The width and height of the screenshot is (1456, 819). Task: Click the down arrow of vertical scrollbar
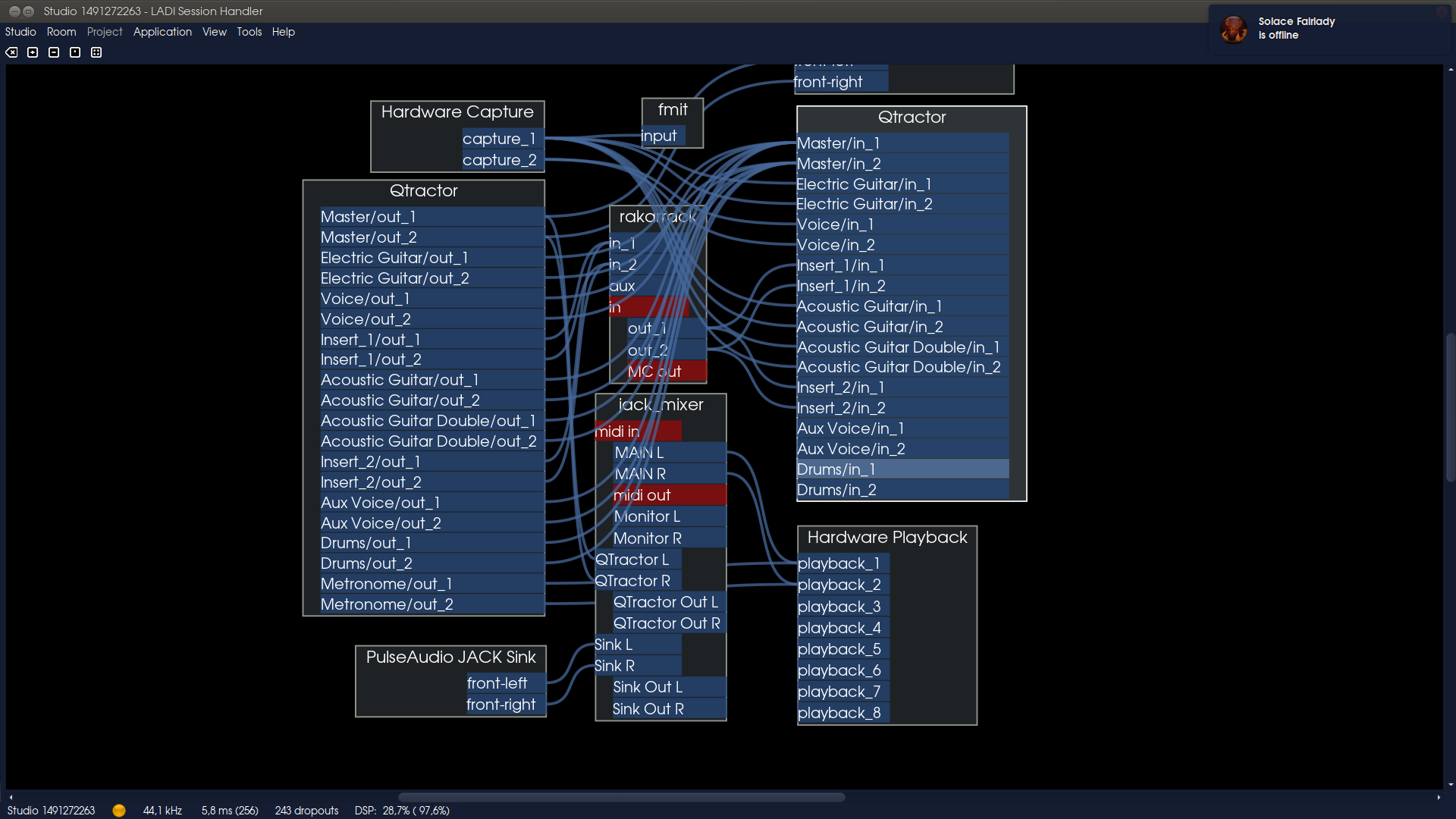click(1451, 785)
